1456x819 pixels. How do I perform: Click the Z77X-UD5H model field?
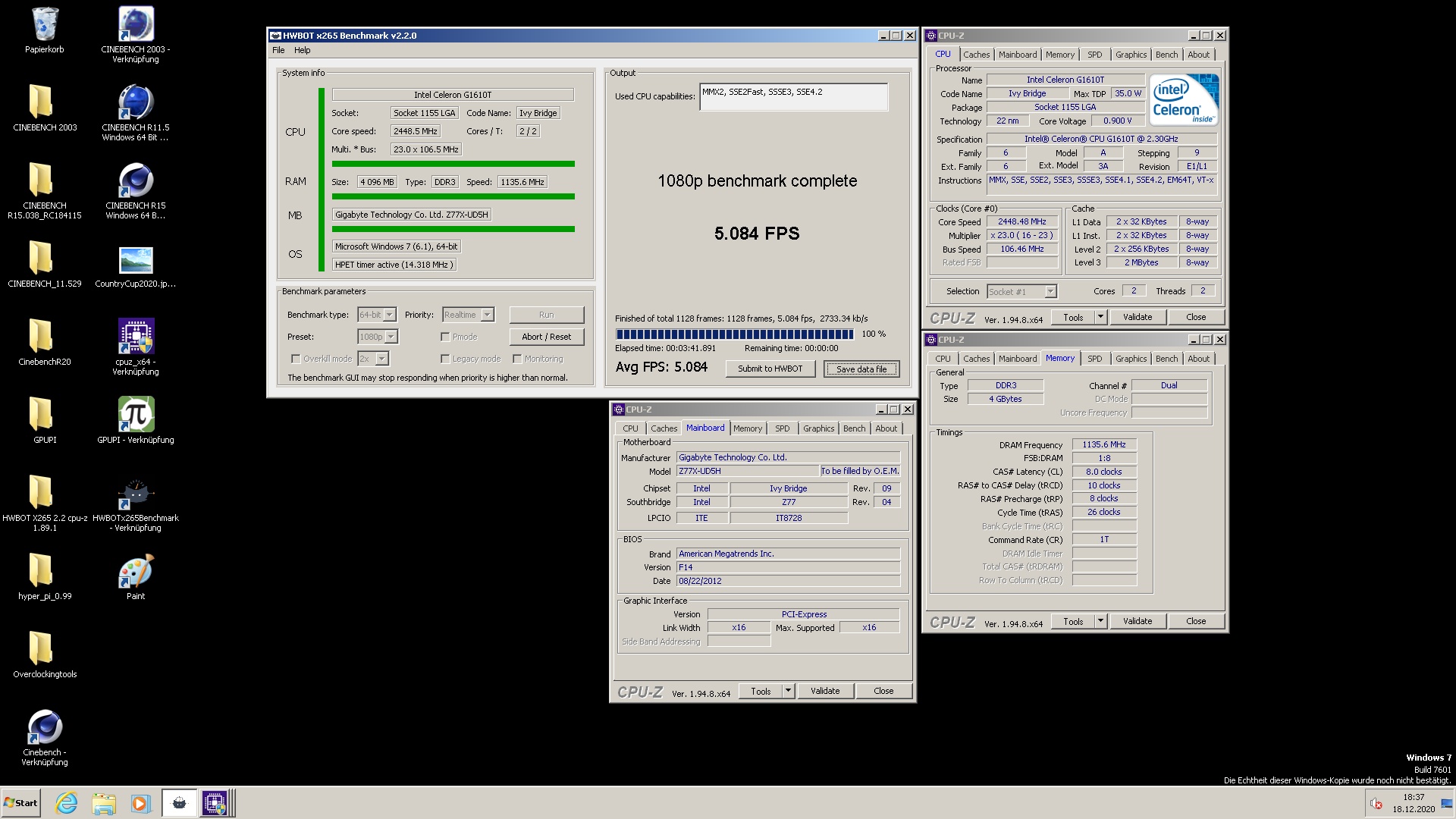[x=747, y=471]
